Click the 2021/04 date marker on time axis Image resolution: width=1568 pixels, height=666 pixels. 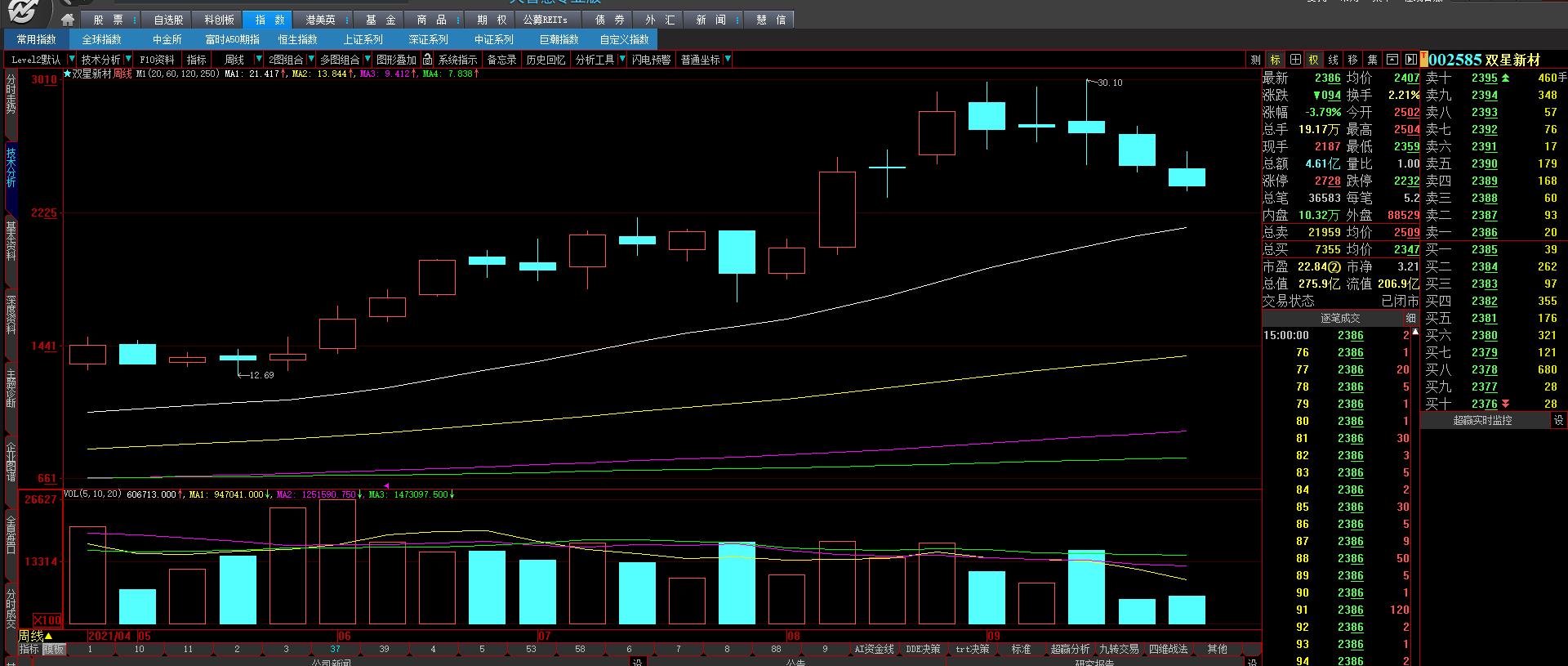(109, 636)
